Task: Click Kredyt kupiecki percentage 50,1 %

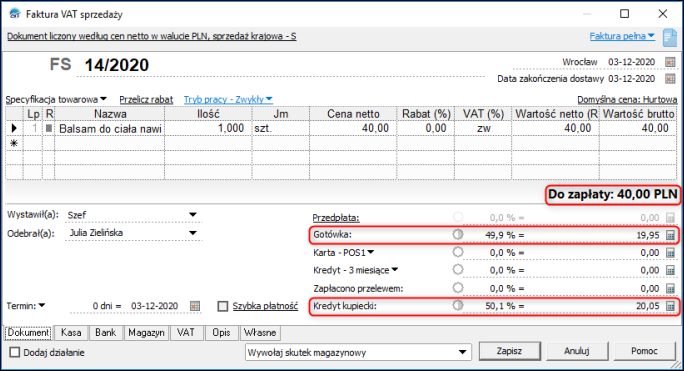Action: [x=500, y=306]
